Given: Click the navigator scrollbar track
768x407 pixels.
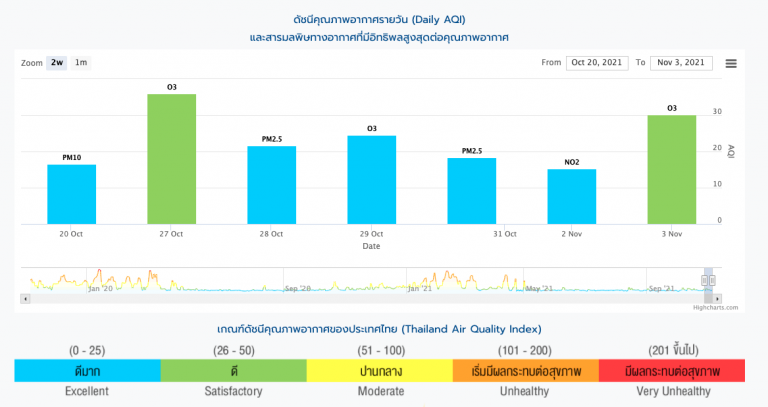Looking at the screenshot, I should click(x=360, y=298).
